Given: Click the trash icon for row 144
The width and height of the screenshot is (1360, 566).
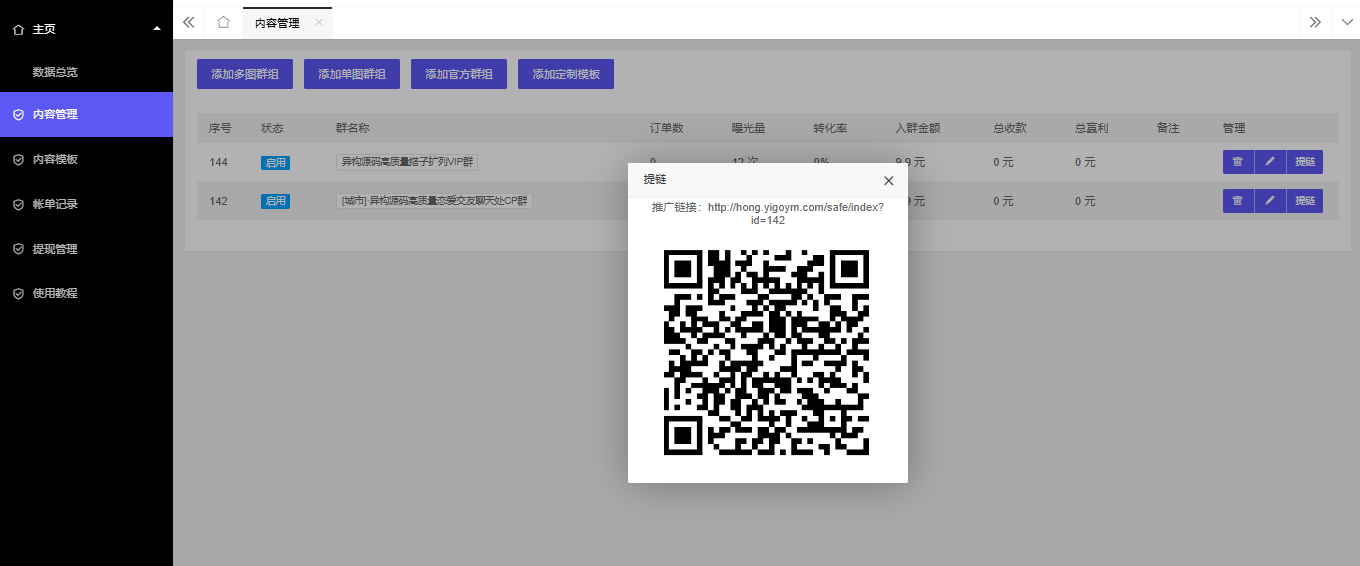Looking at the screenshot, I should [1237, 162].
